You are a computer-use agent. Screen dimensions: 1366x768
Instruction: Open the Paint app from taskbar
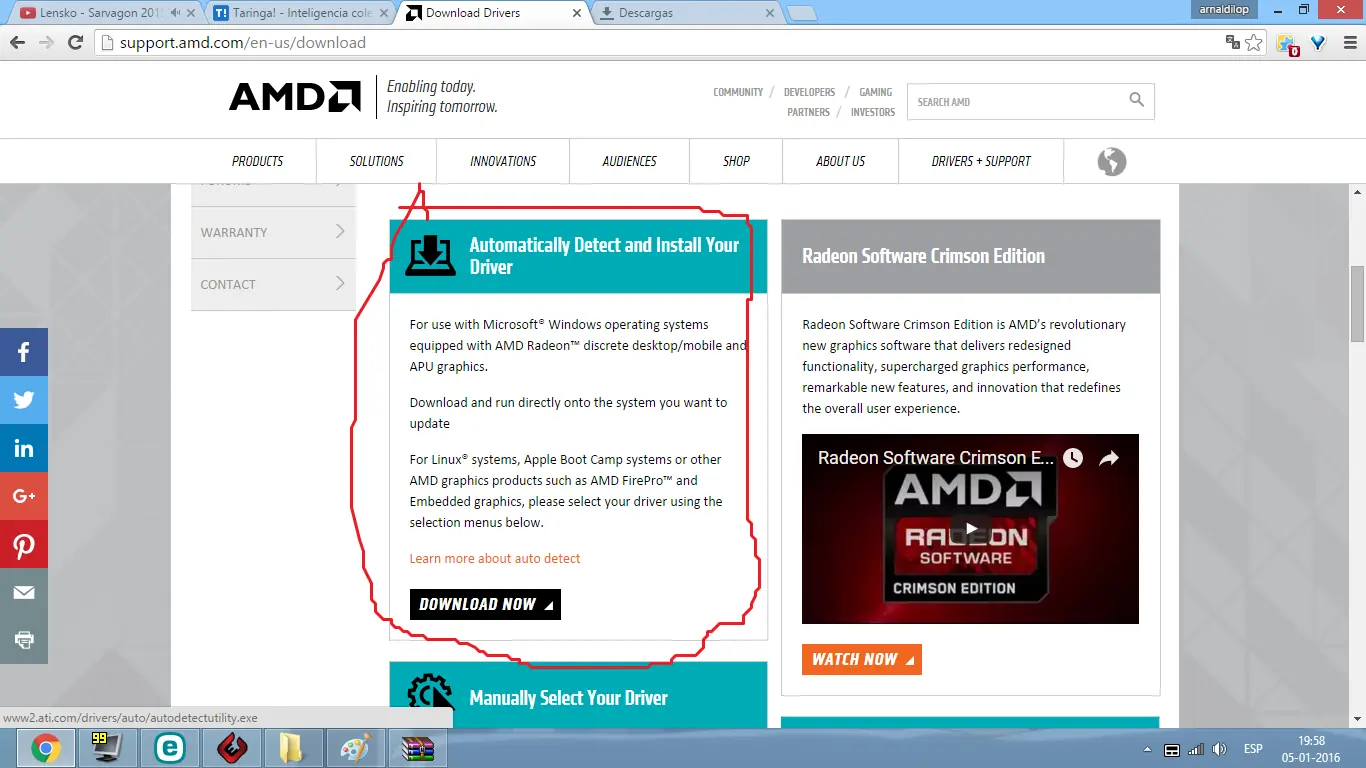354,748
